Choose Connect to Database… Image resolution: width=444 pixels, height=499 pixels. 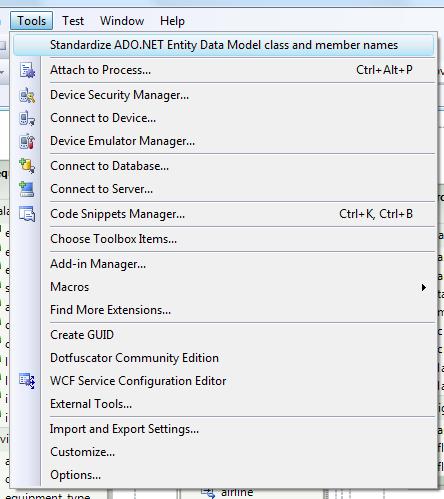(224, 166)
